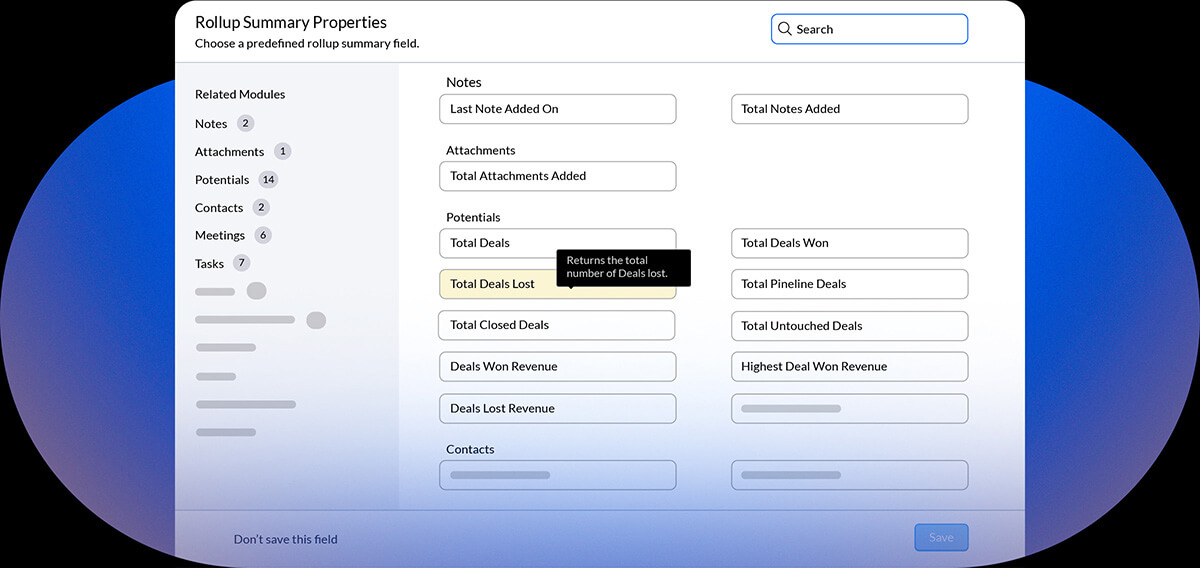Pick Total Closed Deals field
The height and width of the screenshot is (568, 1200).
pyautogui.click(x=556, y=325)
